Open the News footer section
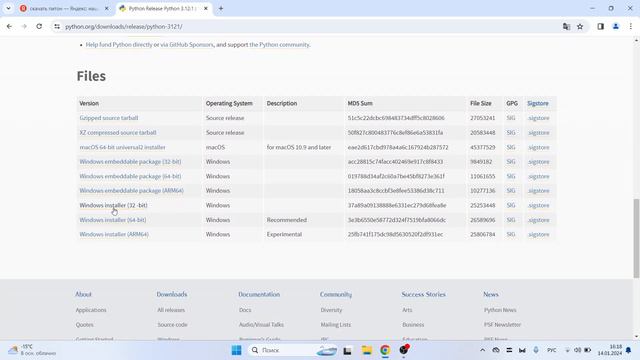Screen dimensions: 640x360 click(491, 294)
